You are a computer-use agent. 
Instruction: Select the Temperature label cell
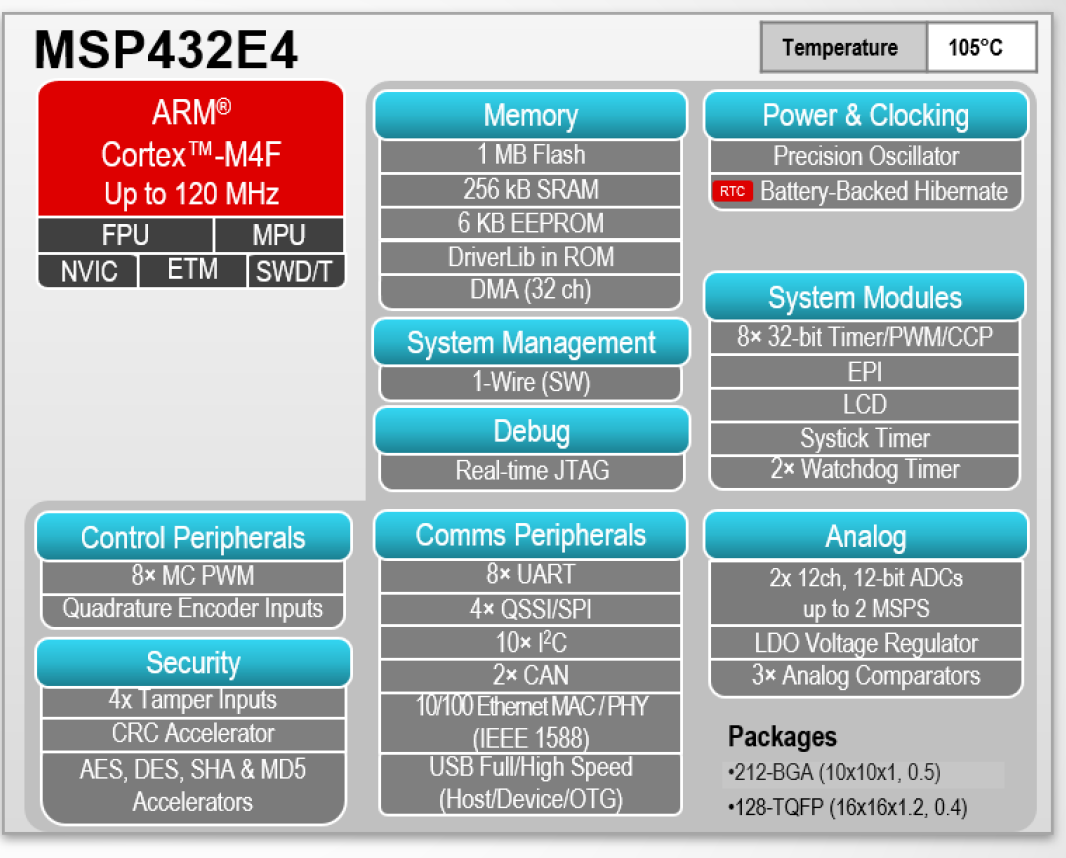click(843, 48)
